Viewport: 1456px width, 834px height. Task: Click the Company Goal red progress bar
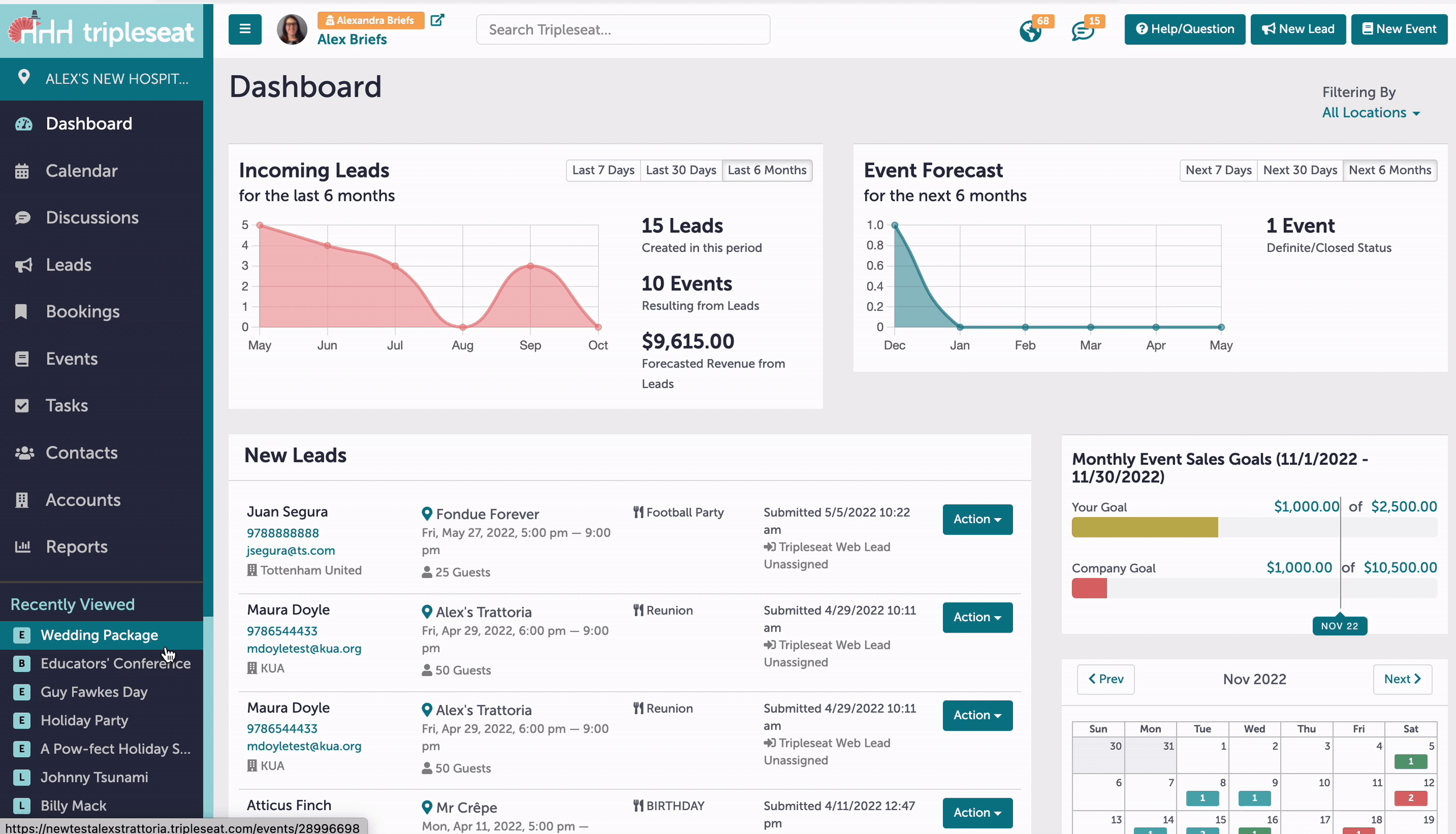pyautogui.click(x=1089, y=588)
